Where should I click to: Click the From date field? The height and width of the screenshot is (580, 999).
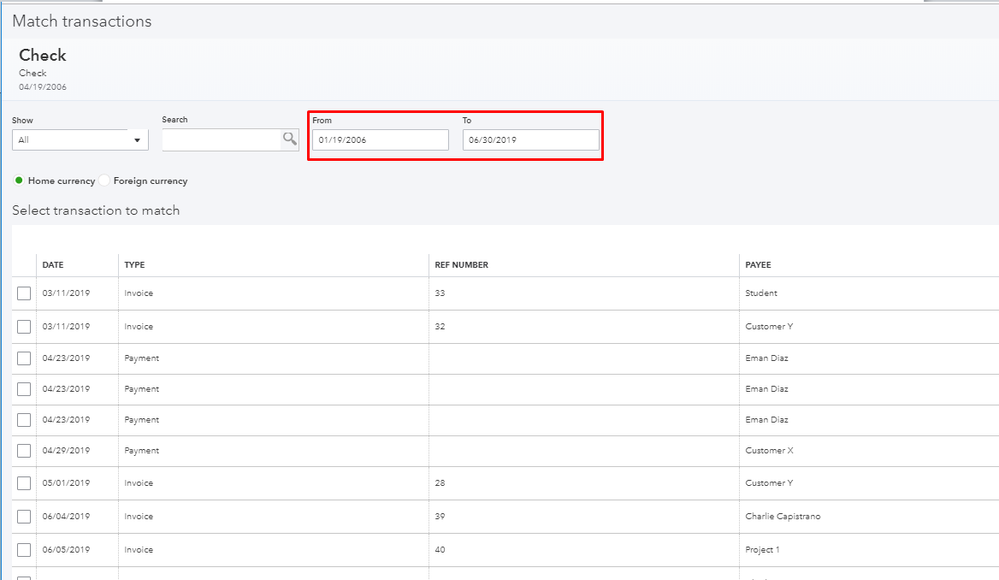coord(380,140)
